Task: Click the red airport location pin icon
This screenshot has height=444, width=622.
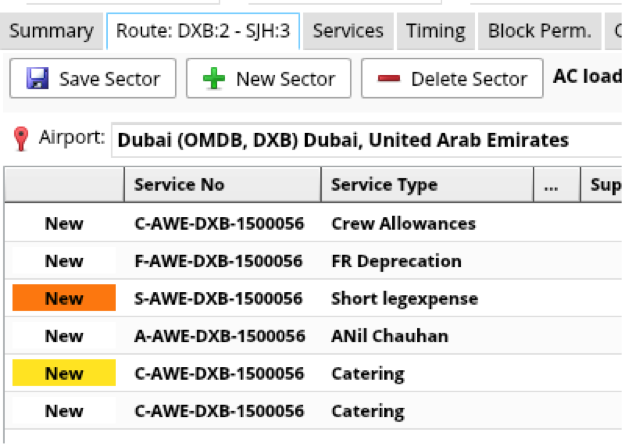Action: pos(21,140)
